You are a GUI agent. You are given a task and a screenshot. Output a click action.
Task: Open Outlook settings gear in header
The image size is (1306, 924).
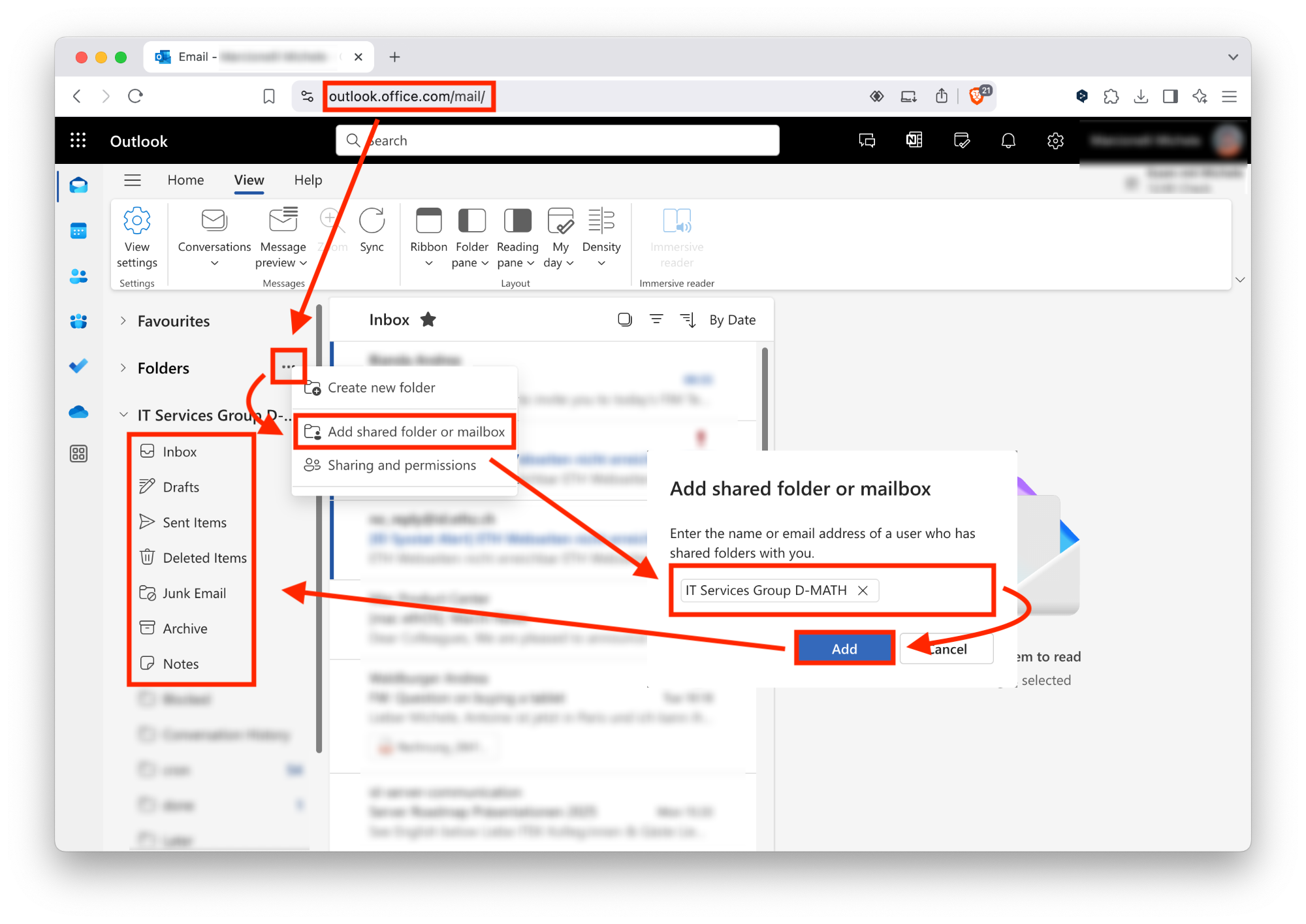[1055, 140]
